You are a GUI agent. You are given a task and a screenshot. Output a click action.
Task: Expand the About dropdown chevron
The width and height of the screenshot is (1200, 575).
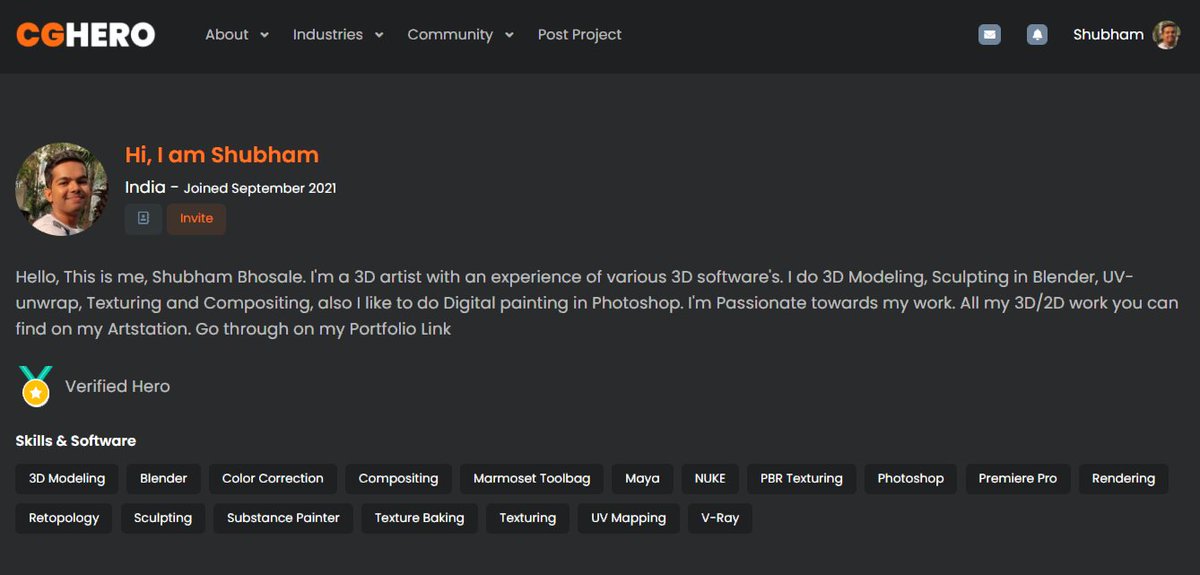[x=264, y=35]
